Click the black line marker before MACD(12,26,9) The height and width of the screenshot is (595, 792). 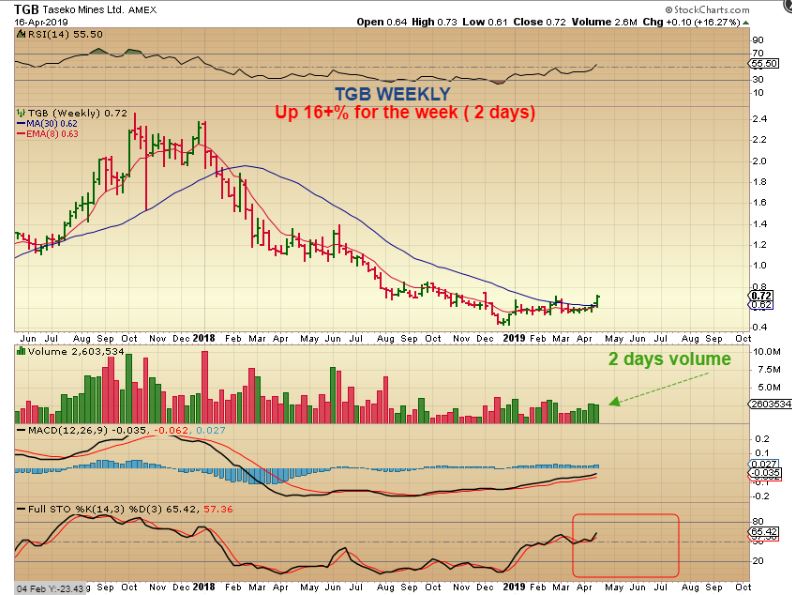(21, 430)
